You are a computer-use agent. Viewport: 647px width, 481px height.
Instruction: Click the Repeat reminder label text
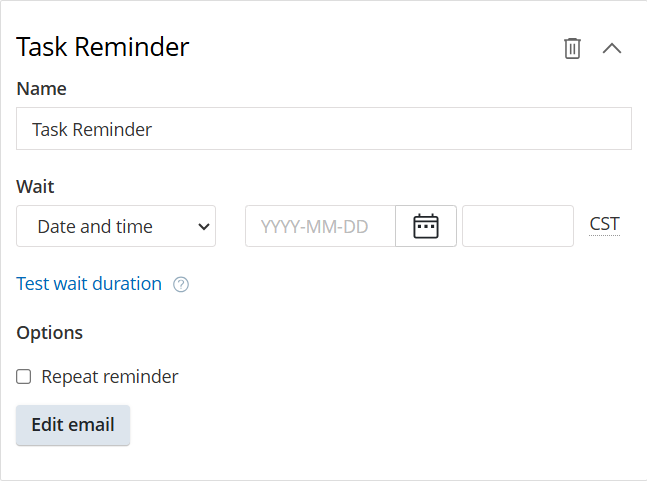(x=110, y=377)
